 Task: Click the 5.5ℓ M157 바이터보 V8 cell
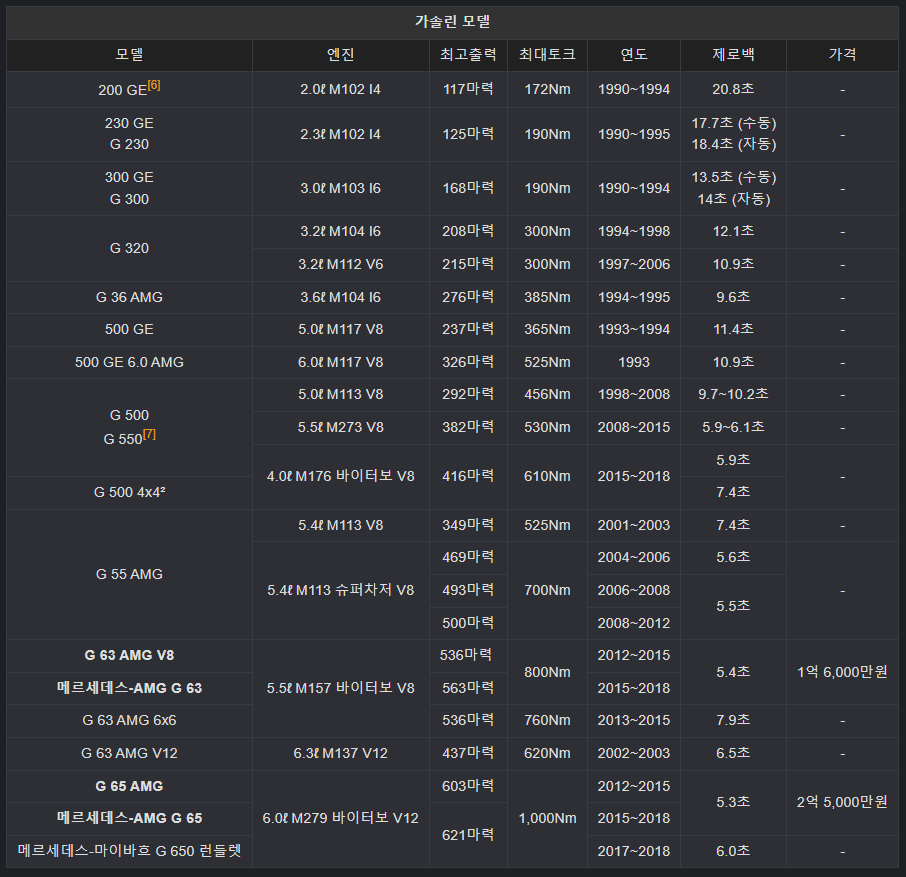click(x=340, y=688)
